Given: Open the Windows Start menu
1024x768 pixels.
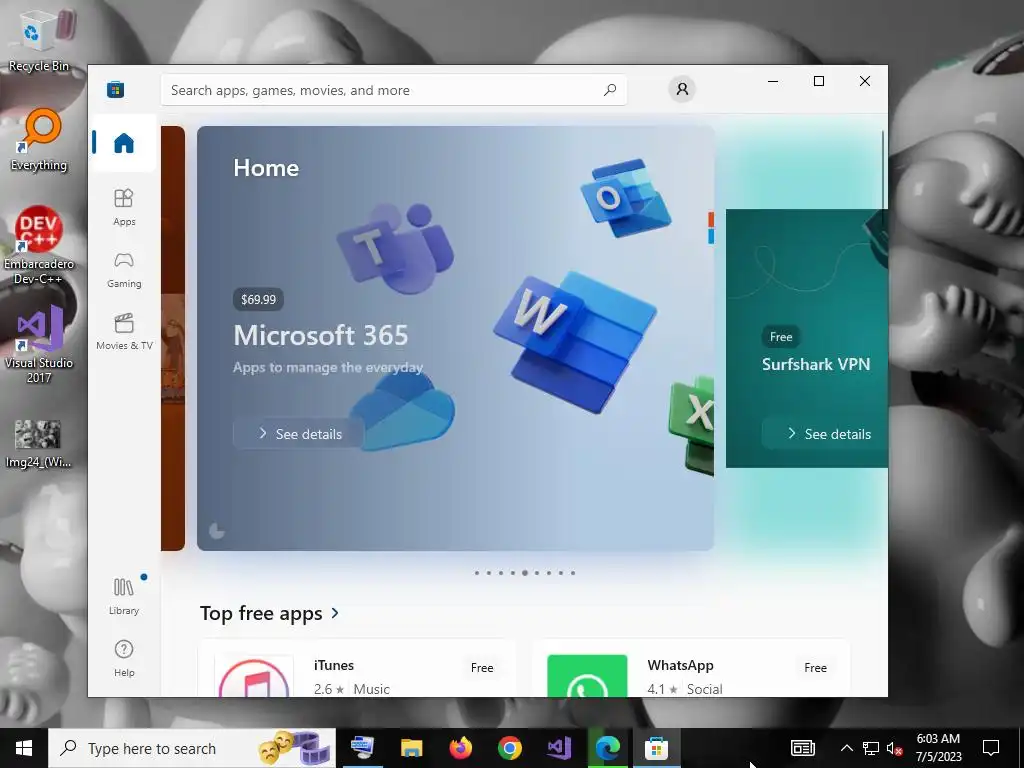Looking at the screenshot, I should [x=24, y=748].
